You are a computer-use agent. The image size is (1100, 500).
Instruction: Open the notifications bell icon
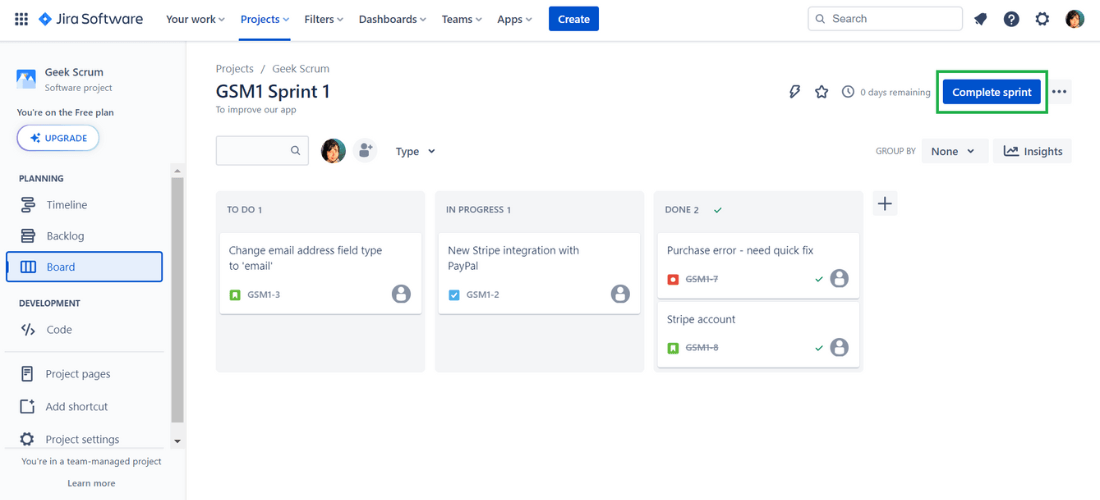point(981,19)
